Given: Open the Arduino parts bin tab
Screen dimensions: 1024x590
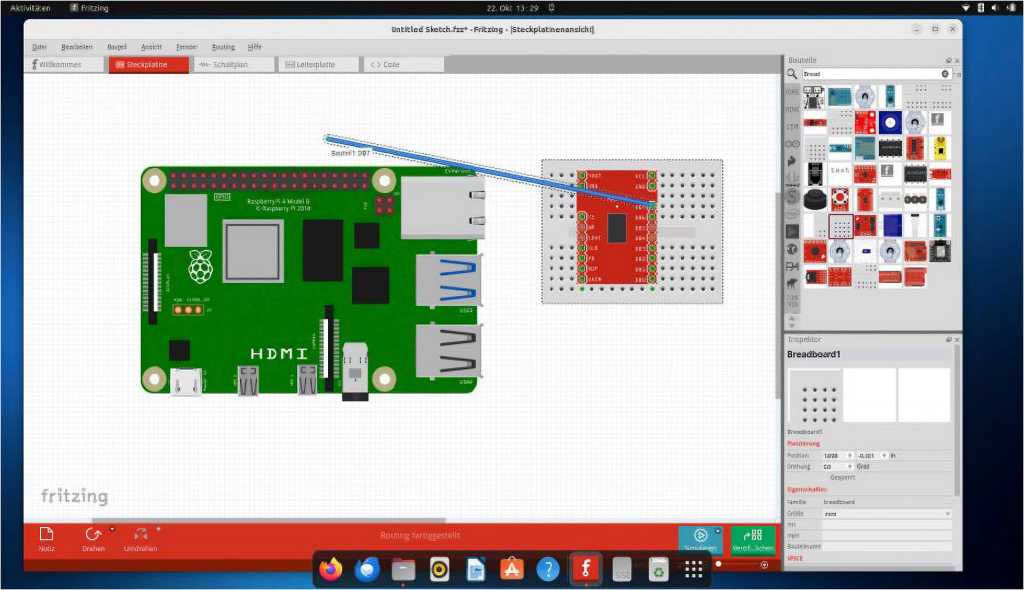Looking at the screenshot, I should [792, 144].
